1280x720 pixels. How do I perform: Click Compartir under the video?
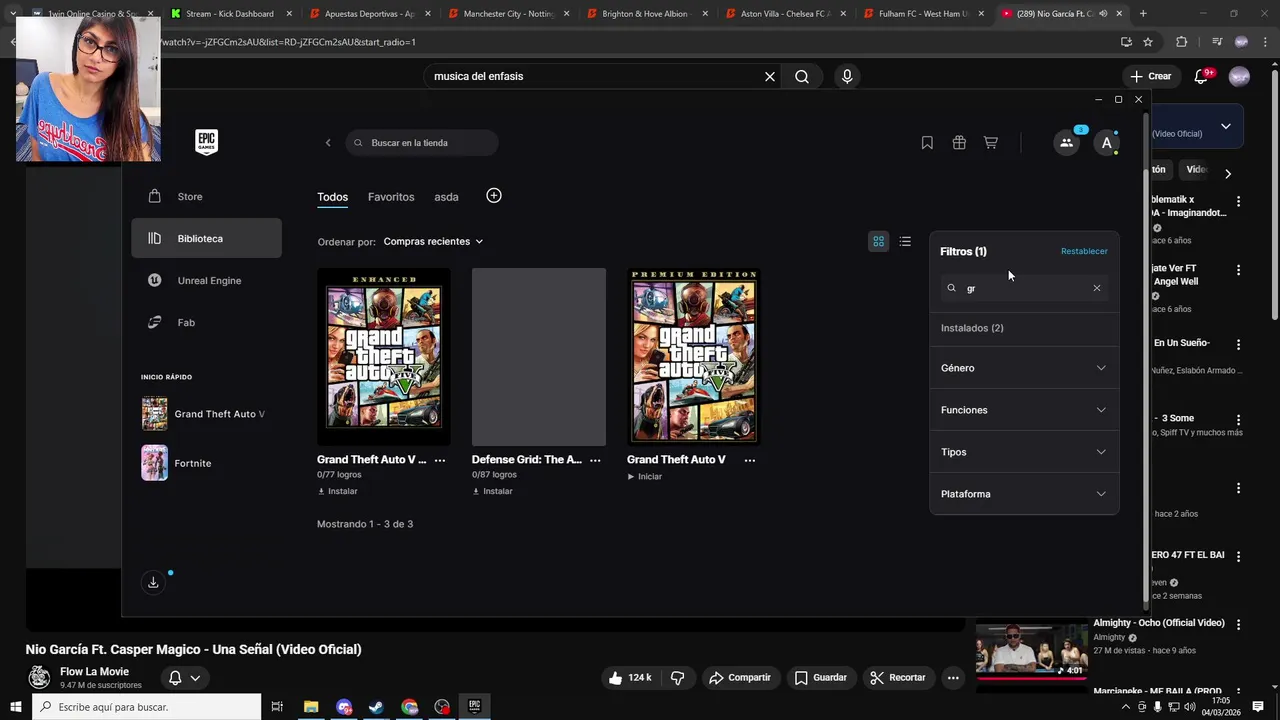(x=740, y=678)
